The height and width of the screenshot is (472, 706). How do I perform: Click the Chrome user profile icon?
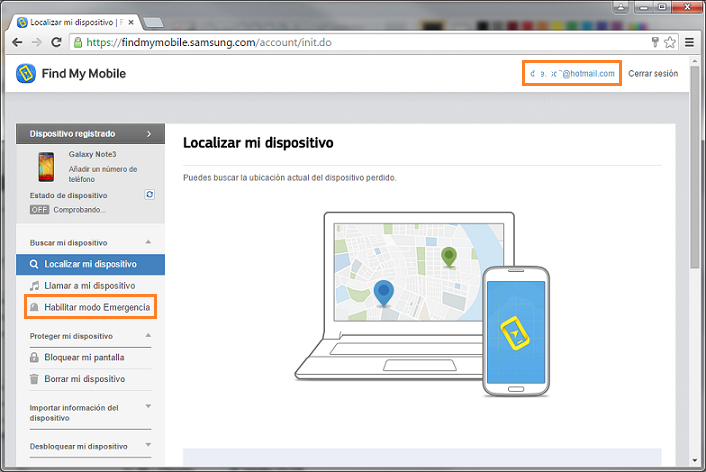point(621,7)
